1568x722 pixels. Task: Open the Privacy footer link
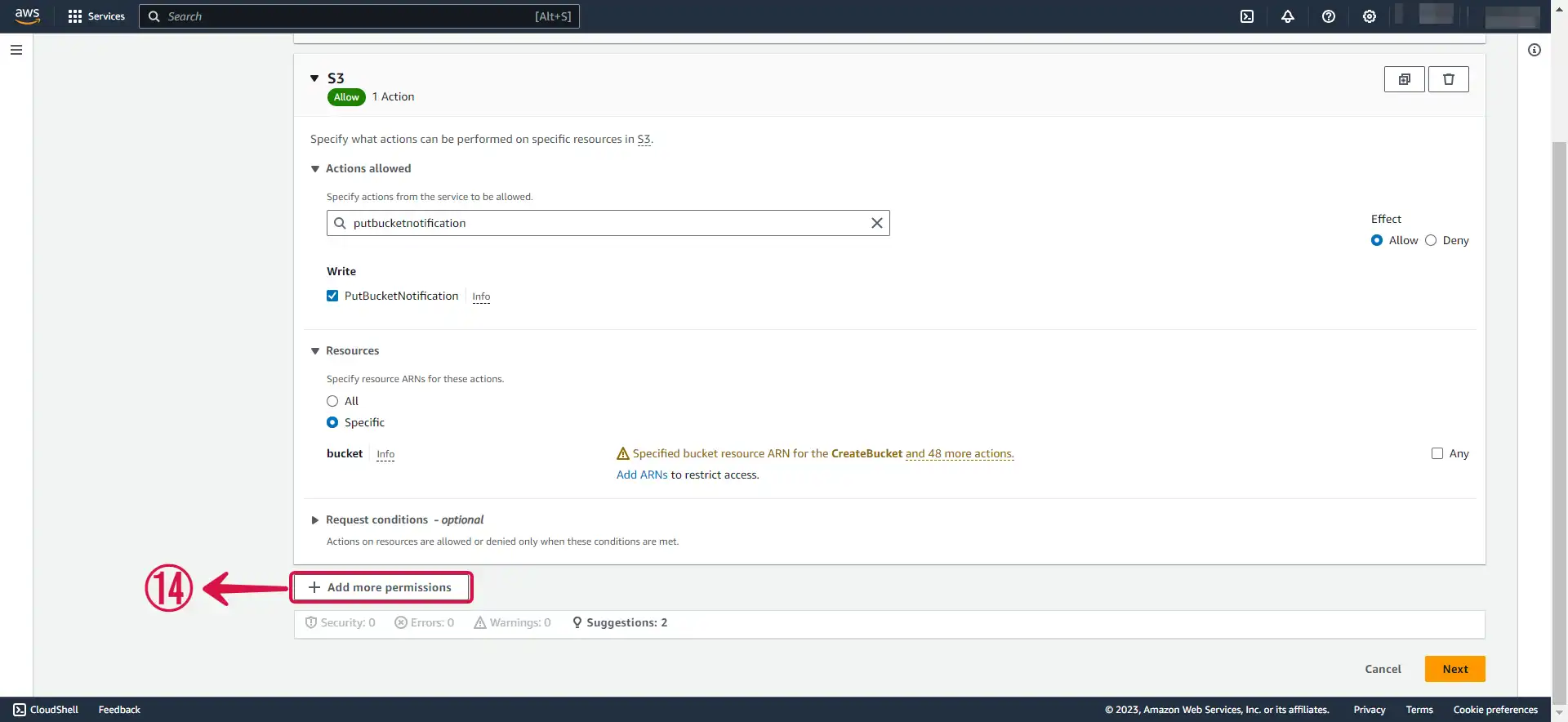(1370, 710)
